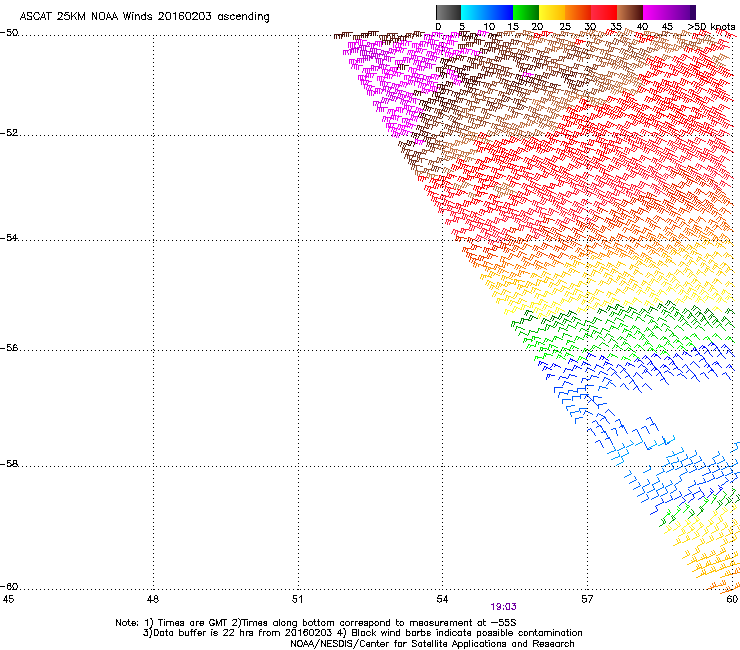Select the red 30-35 knots legend color
This screenshot has height=650, width=740.
point(604,12)
